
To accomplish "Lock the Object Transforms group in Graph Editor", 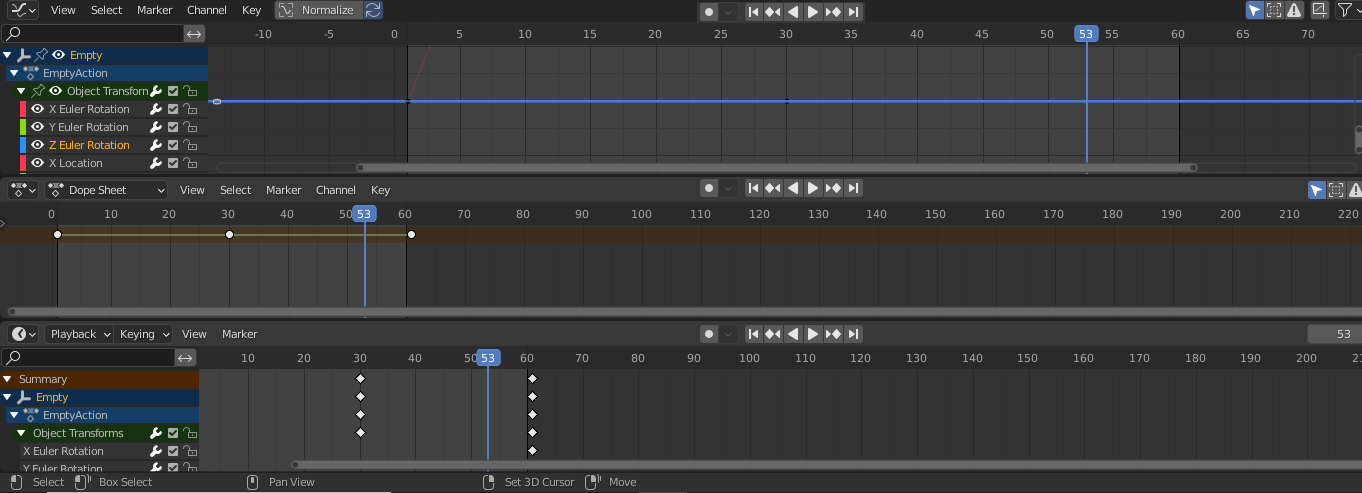I will point(189,91).
